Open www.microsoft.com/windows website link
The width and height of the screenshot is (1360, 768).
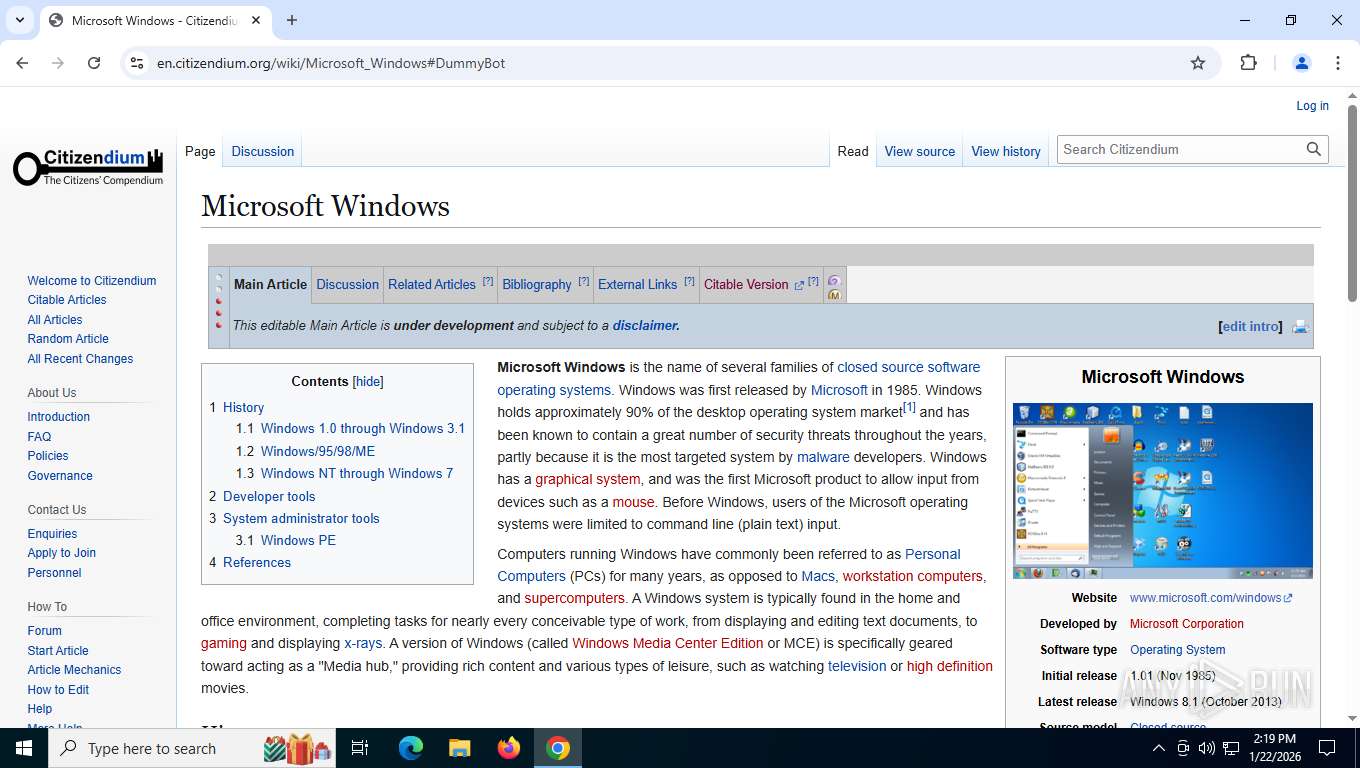click(x=1211, y=598)
